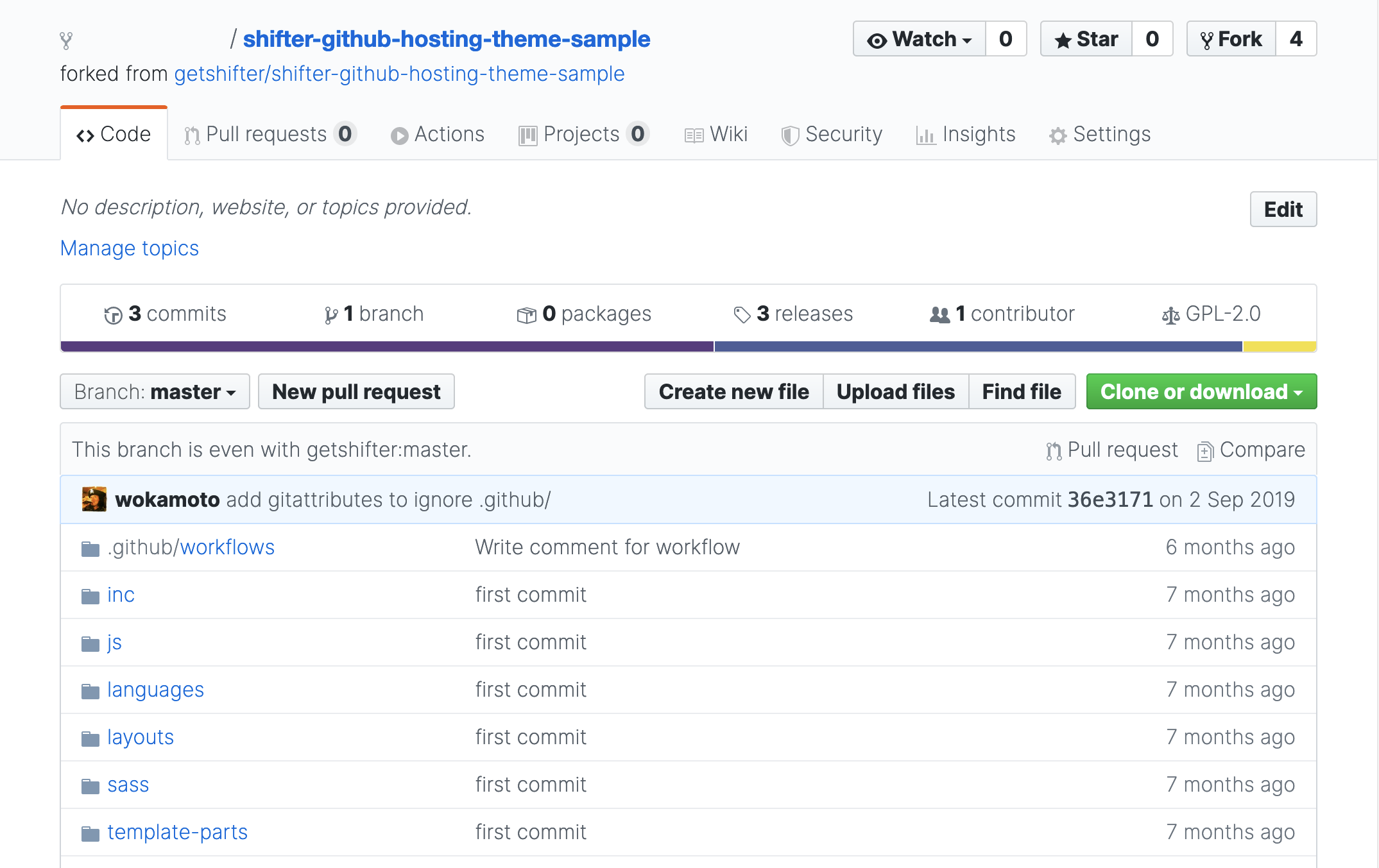The image size is (1379, 868).
Task: Switch to the Wiki tab
Action: [716, 134]
